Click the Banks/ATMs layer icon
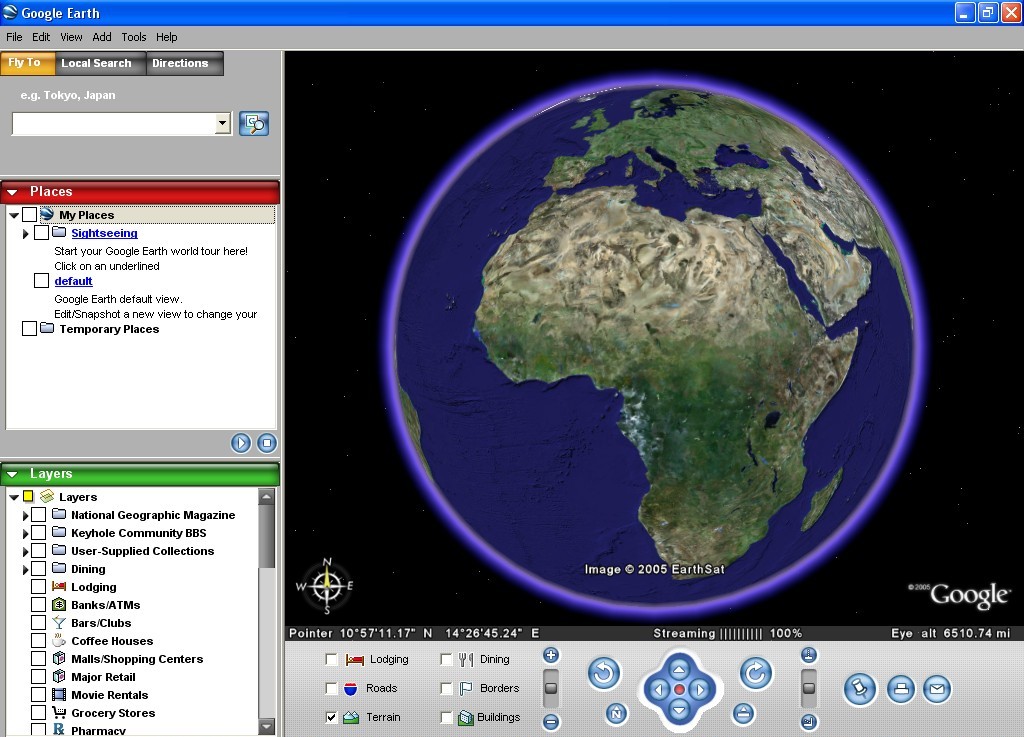The width and height of the screenshot is (1024, 737). [59, 604]
